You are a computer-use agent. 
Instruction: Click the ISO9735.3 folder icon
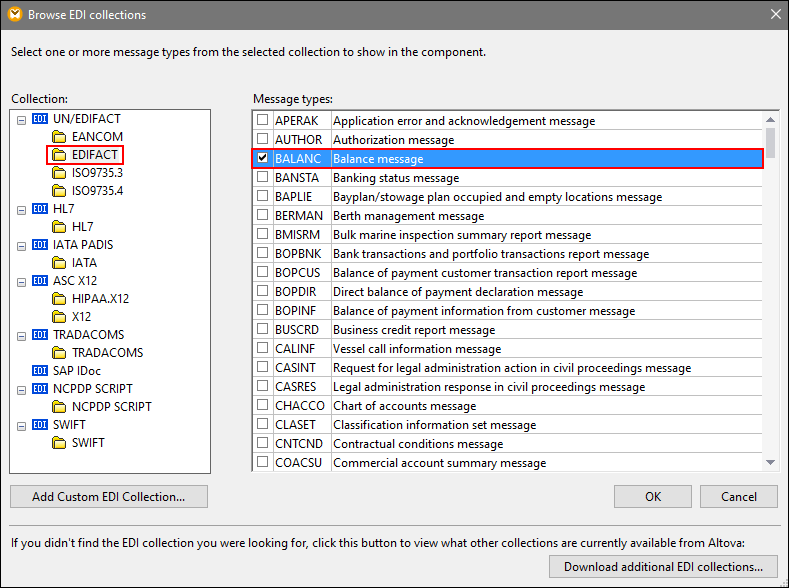(x=58, y=173)
